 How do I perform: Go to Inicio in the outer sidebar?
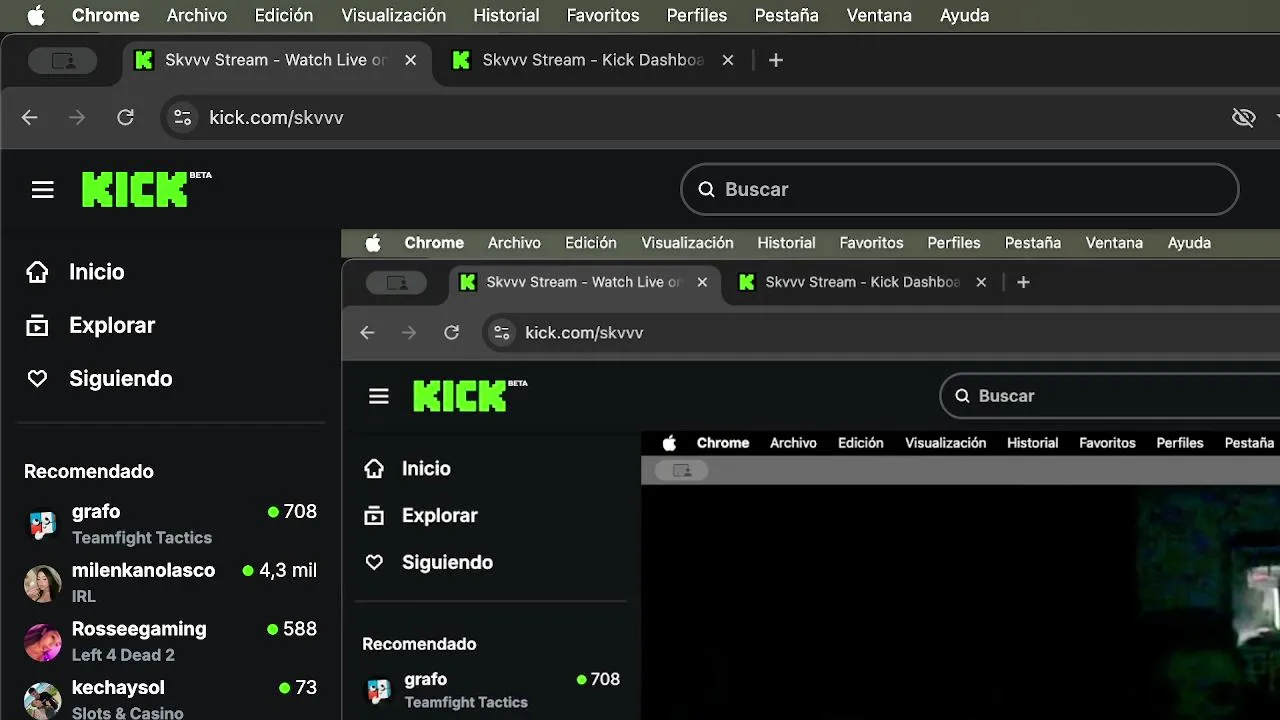(x=96, y=272)
